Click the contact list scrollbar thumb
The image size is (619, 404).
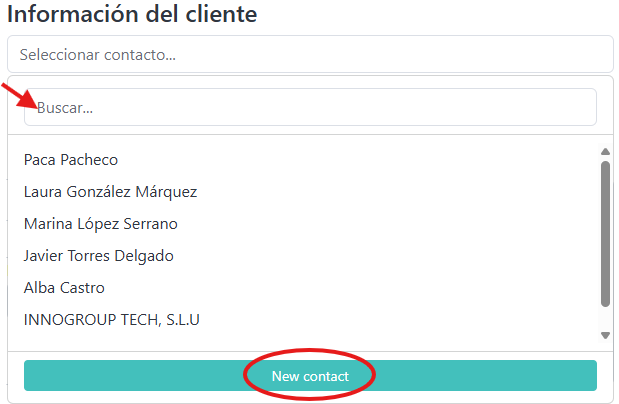point(605,232)
